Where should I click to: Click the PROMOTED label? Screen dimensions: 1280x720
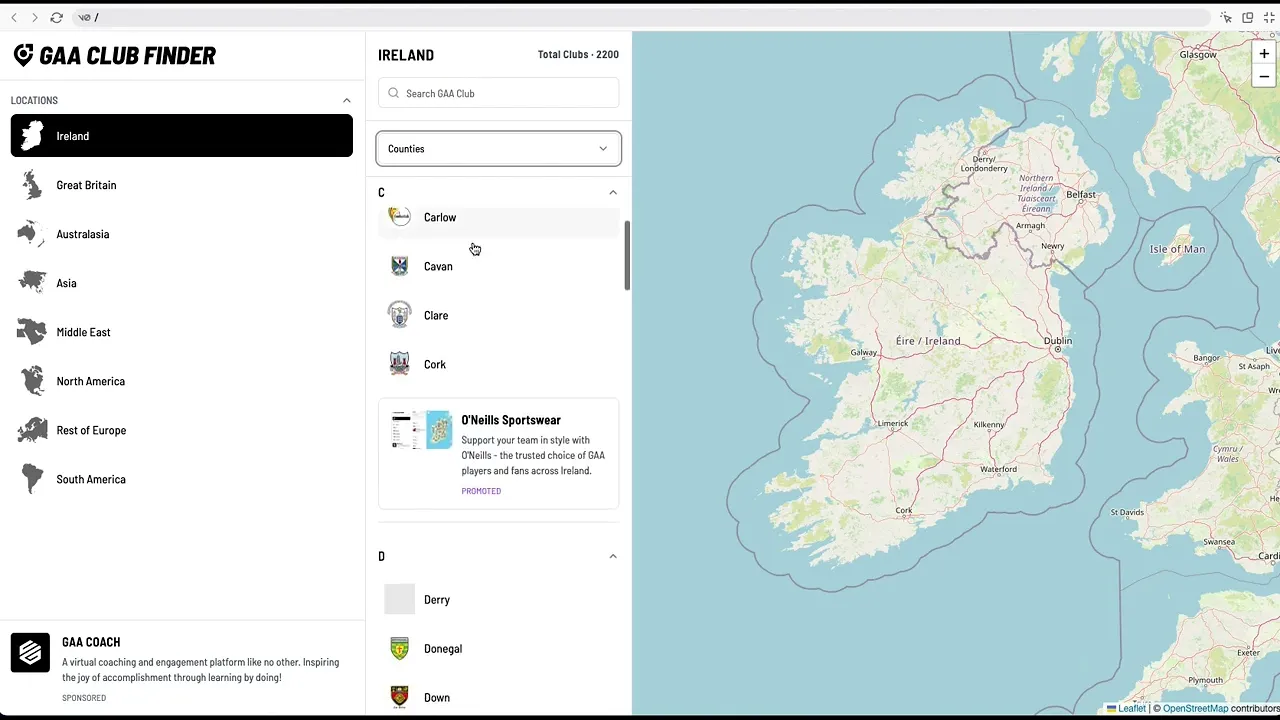pos(481,491)
